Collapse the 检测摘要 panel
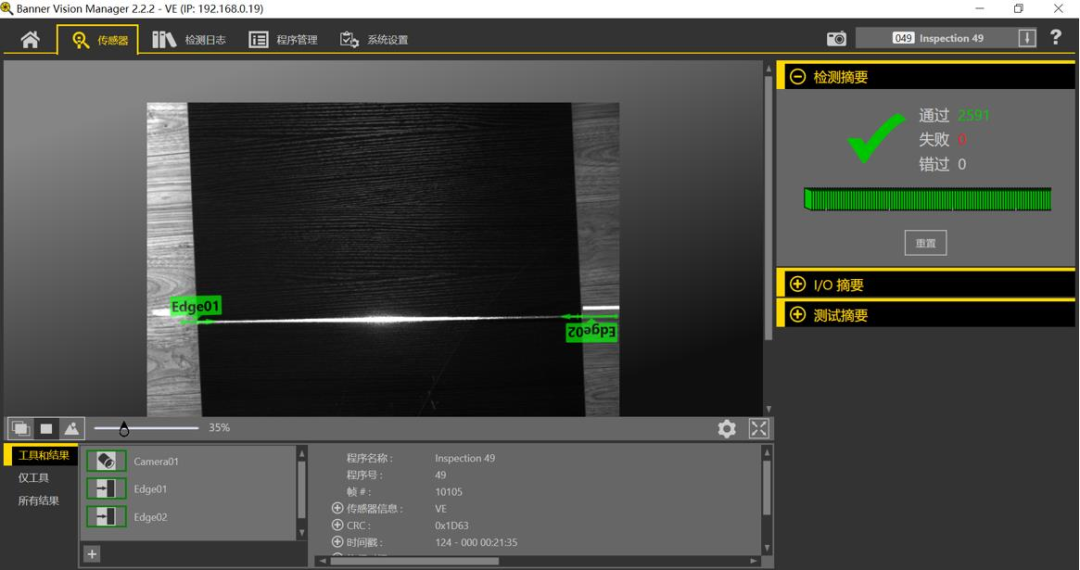This screenshot has width=1080, height=570. click(x=798, y=77)
